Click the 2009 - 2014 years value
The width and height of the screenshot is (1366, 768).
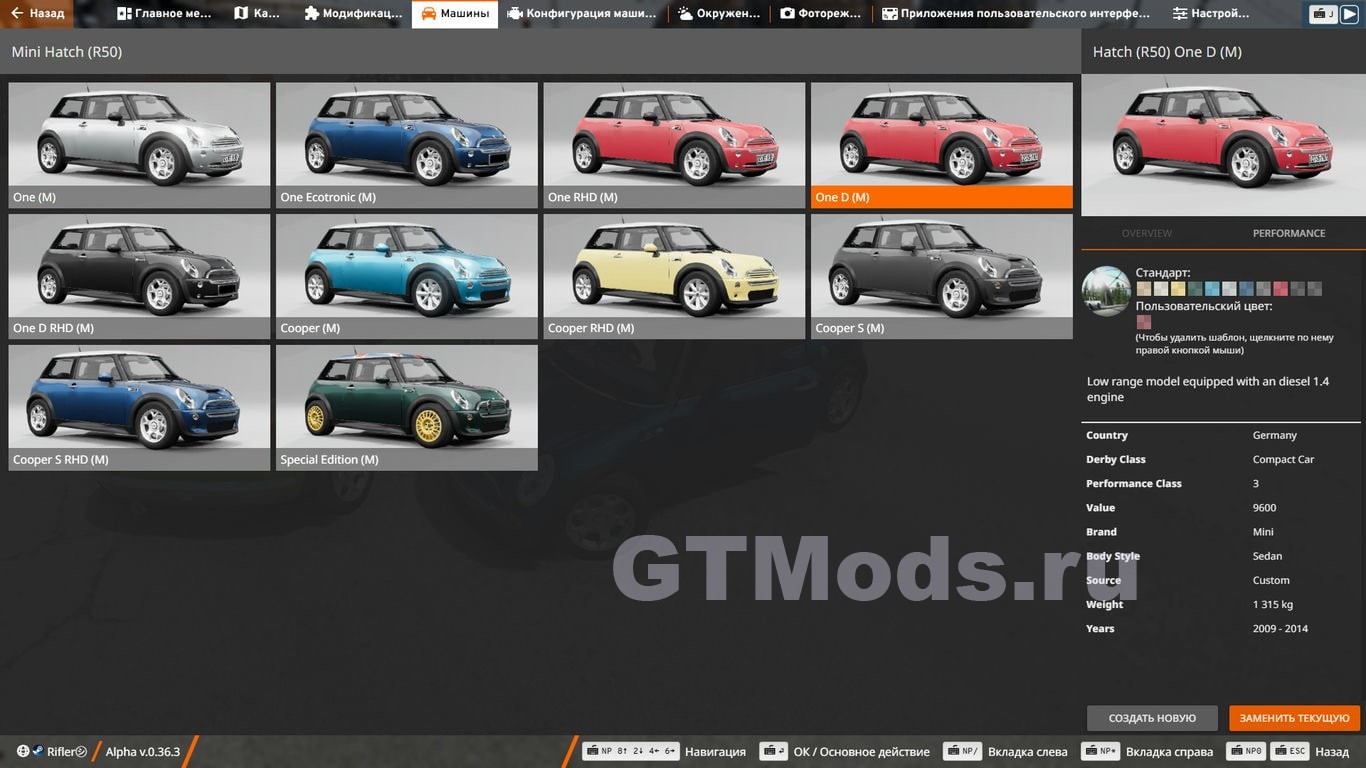click(1281, 628)
